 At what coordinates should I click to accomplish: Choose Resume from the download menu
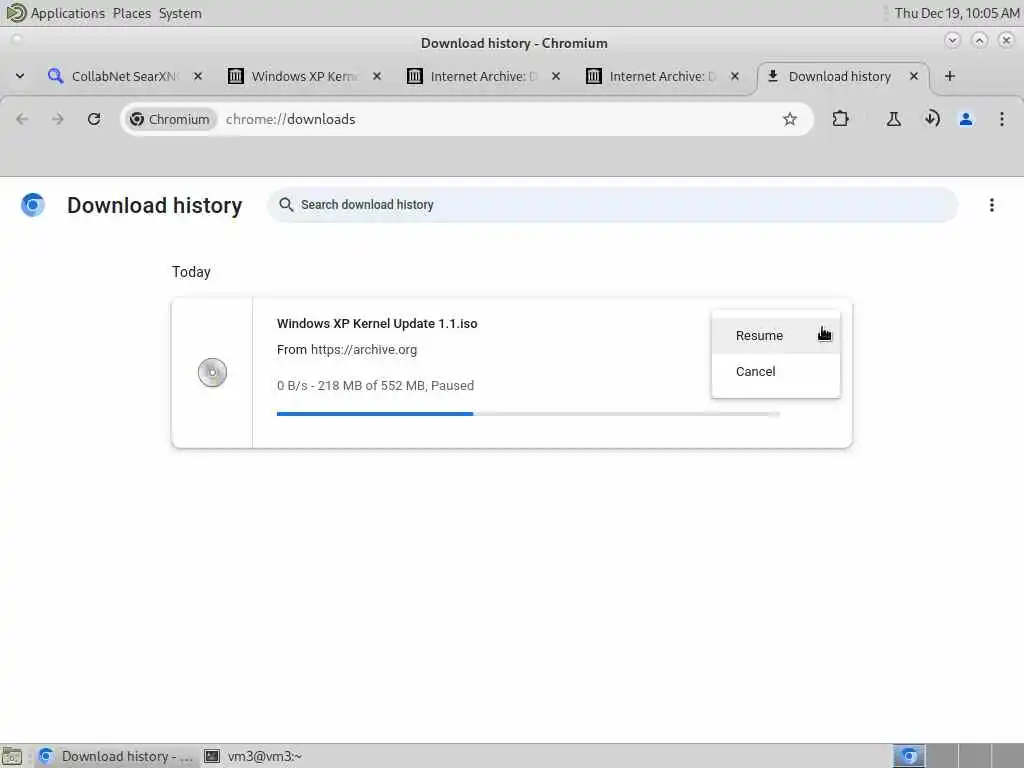click(x=776, y=336)
